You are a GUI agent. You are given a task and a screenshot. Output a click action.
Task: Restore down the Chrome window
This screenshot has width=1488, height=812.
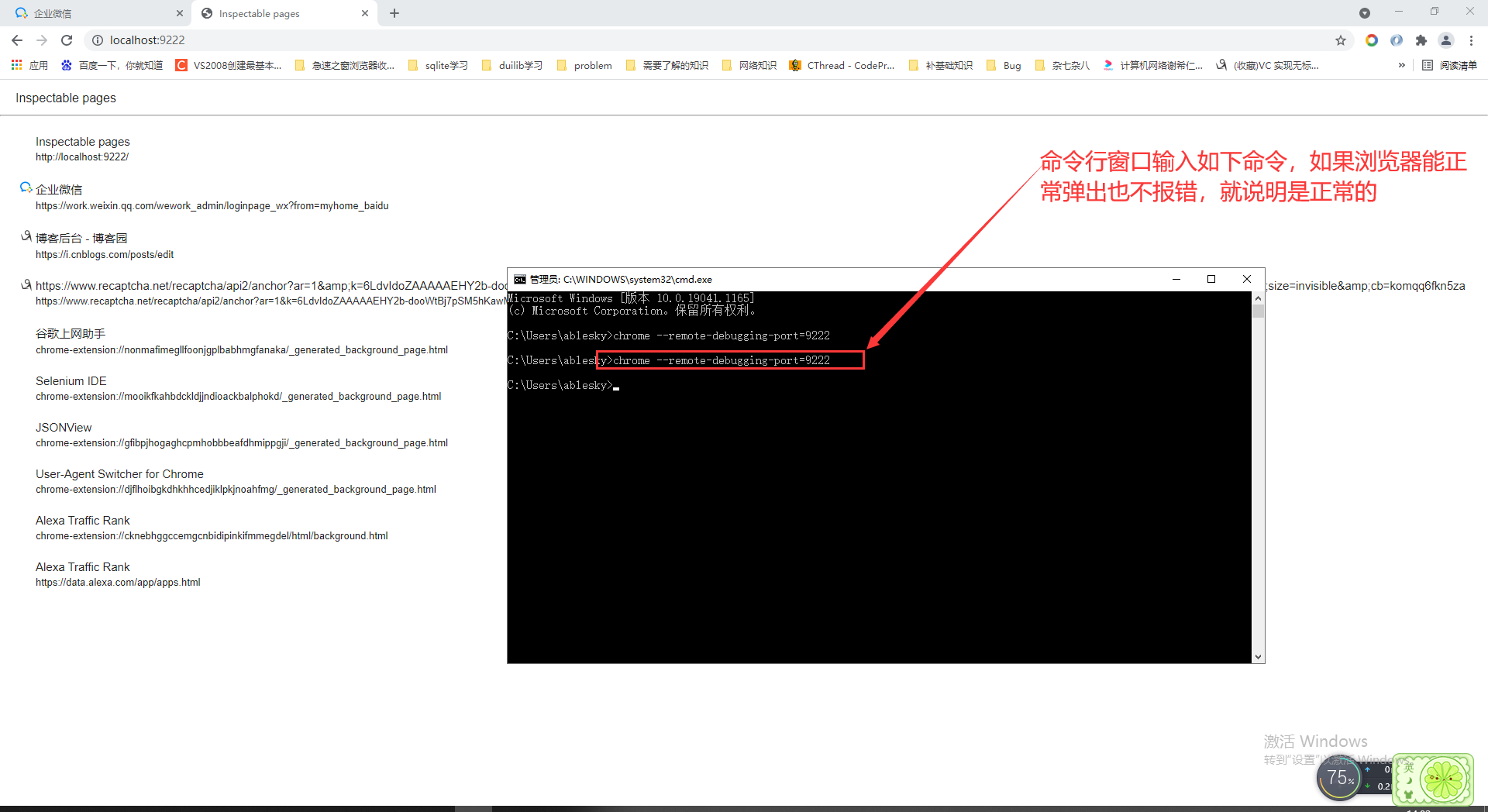click(x=1435, y=12)
